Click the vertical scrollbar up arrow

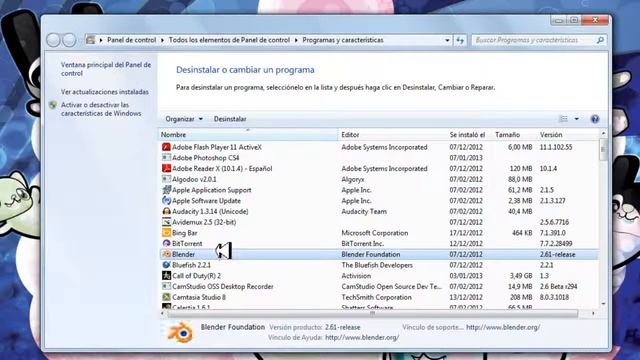[x=603, y=133]
